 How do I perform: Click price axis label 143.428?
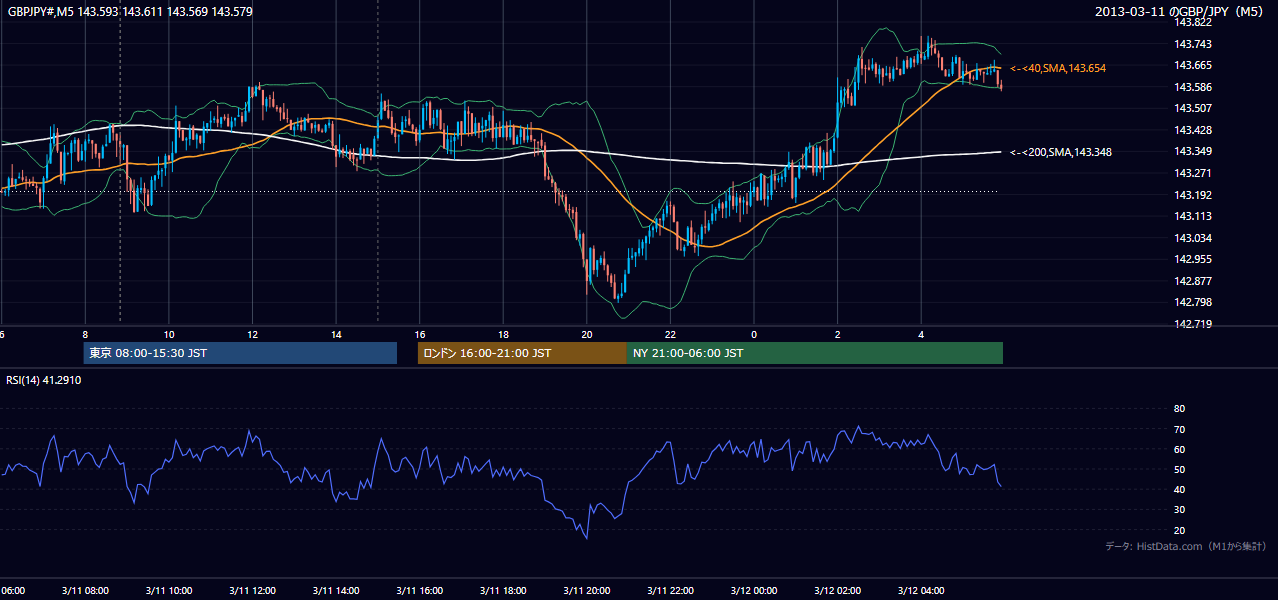click(x=1194, y=130)
